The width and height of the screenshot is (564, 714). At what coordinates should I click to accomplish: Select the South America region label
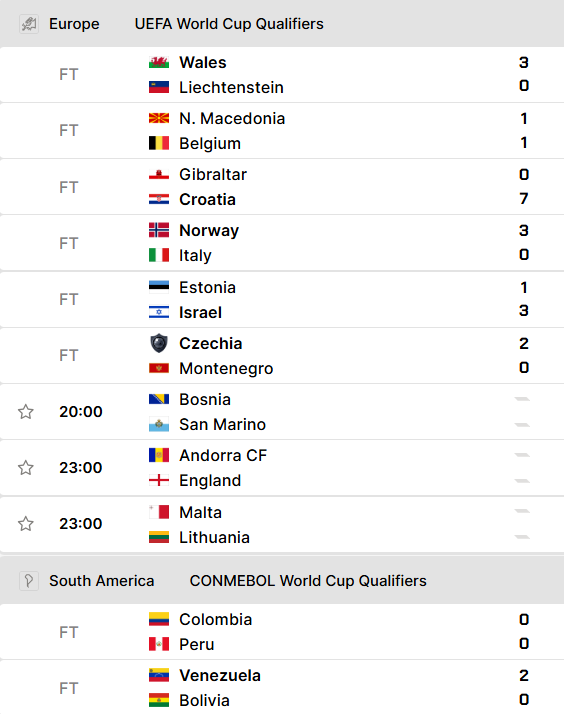tap(102, 581)
